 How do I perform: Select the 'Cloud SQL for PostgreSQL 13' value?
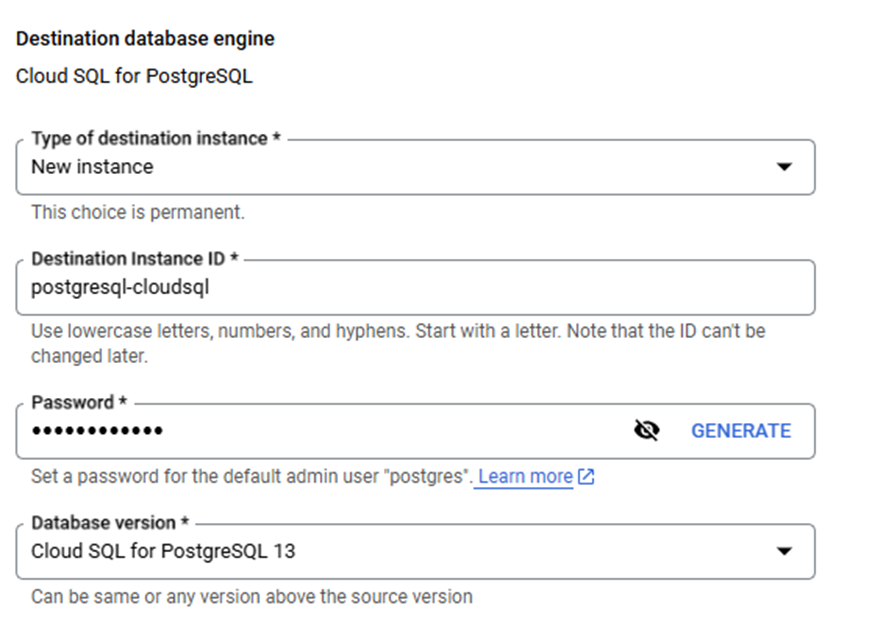click(x=163, y=551)
